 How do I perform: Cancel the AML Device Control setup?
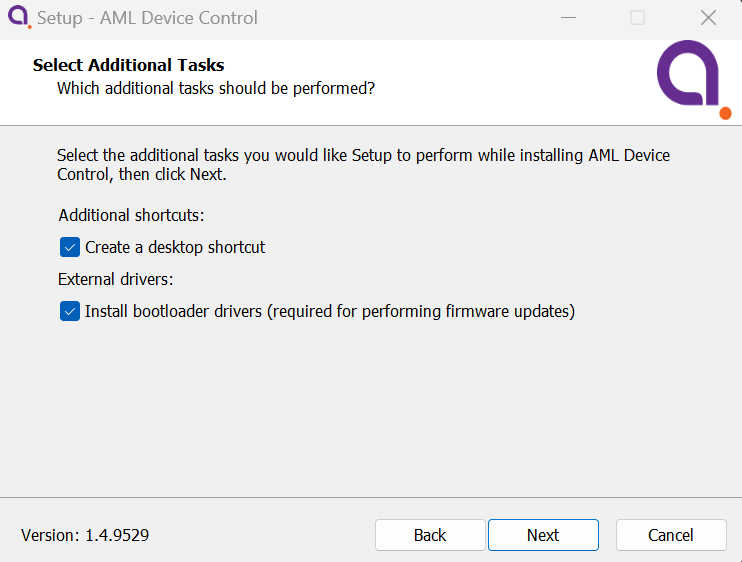click(671, 535)
